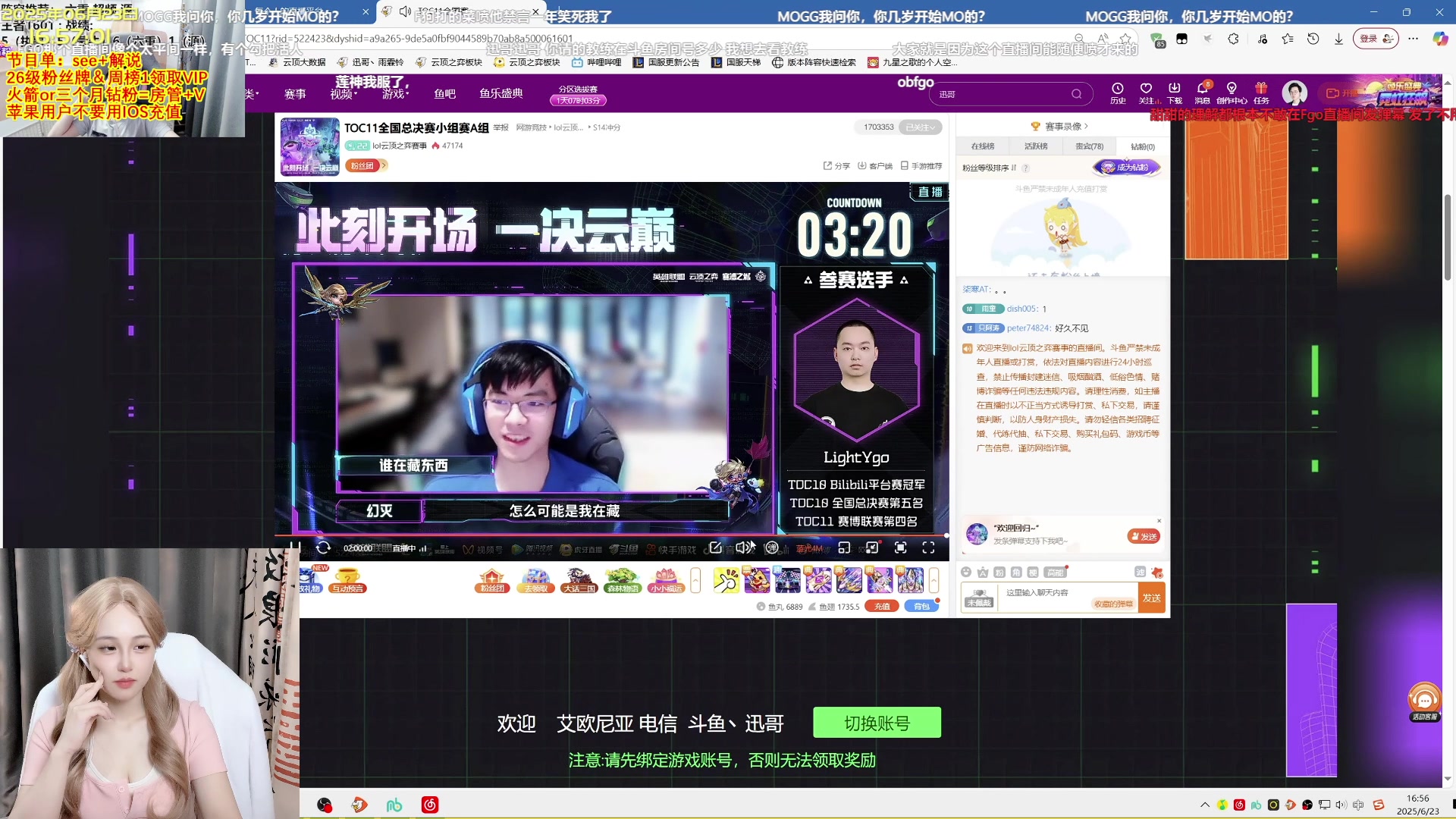
Task: Open the 消息 notifications bell
Action: point(1203,93)
